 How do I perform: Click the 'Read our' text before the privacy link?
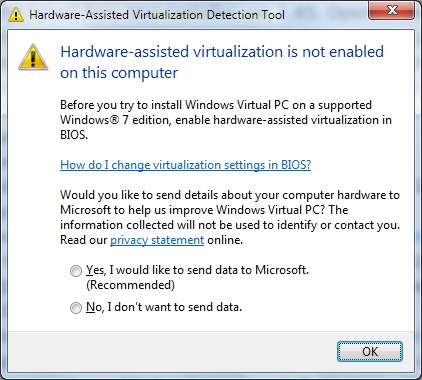pos(84,240)
